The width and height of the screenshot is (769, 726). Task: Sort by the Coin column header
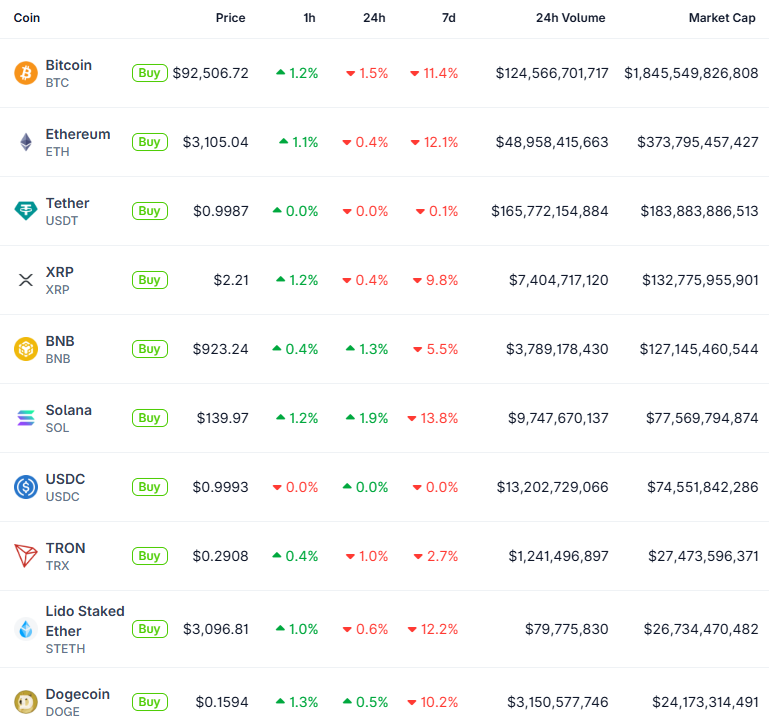(x=27, y=18)
